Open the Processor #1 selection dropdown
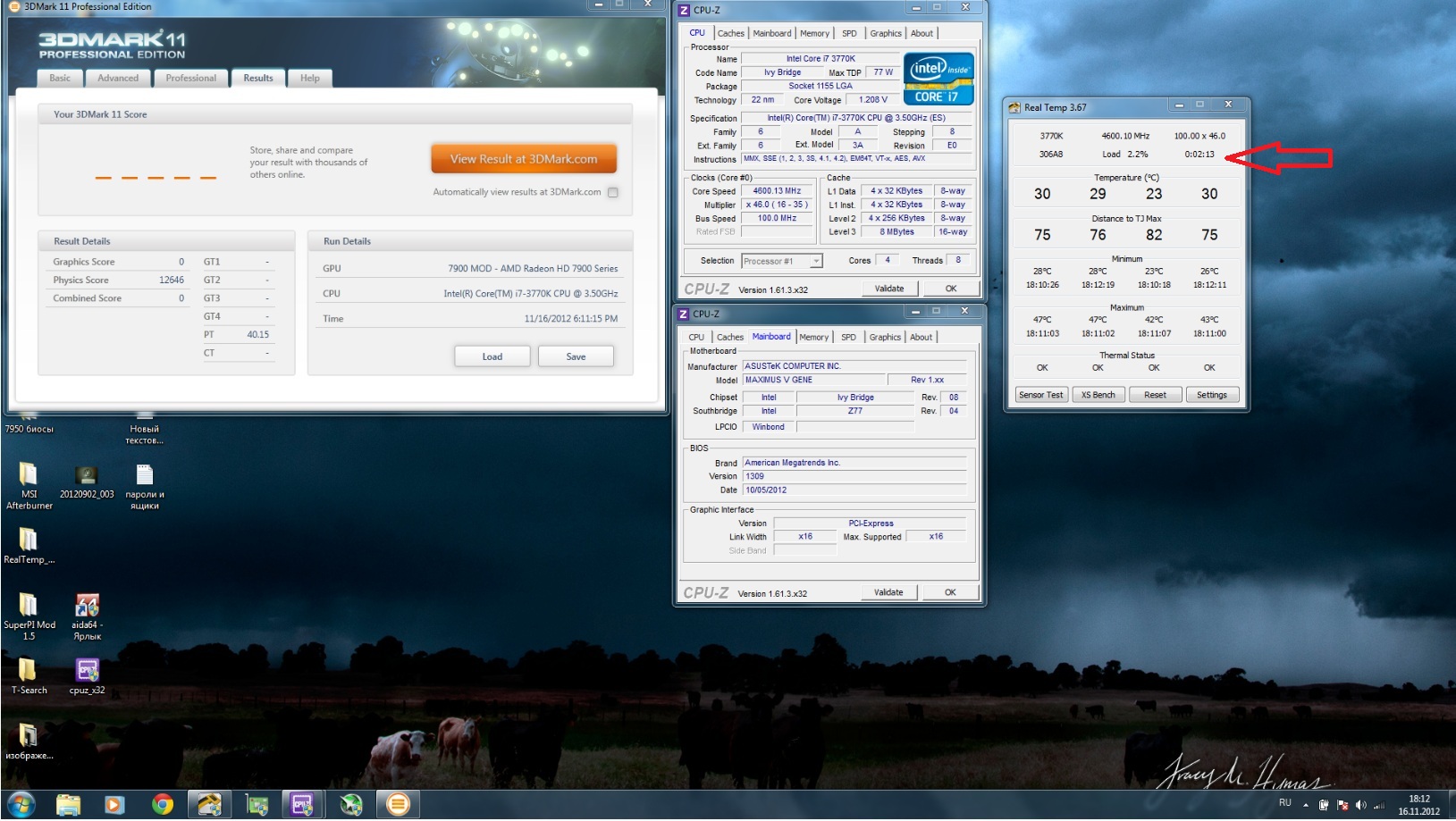 782,261
